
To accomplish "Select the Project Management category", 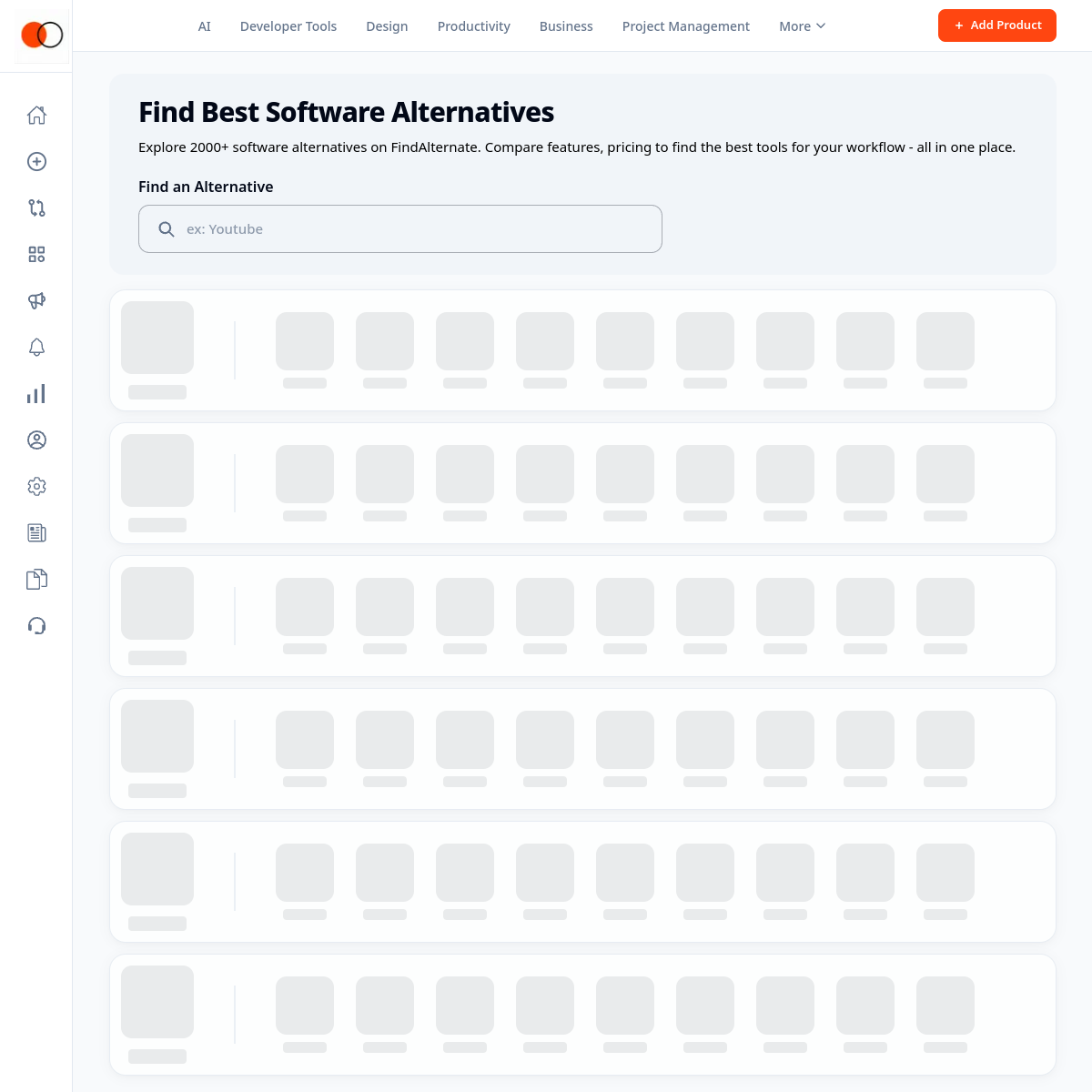I will pos(686,26).
